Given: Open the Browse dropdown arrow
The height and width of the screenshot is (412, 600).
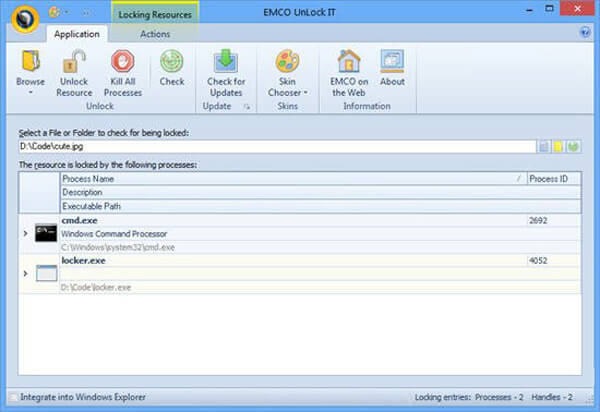Looking at the screenshot, I should click(31, 92).
